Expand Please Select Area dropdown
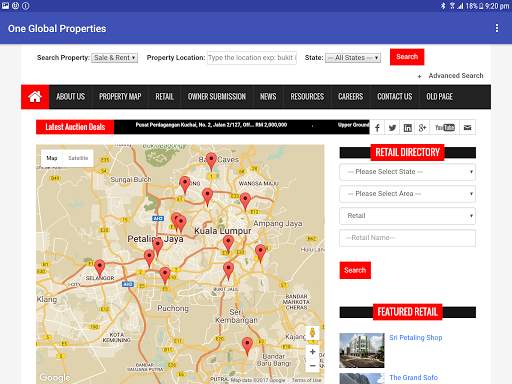This screenshot has width=512, height=384. [x=407, y=194]
